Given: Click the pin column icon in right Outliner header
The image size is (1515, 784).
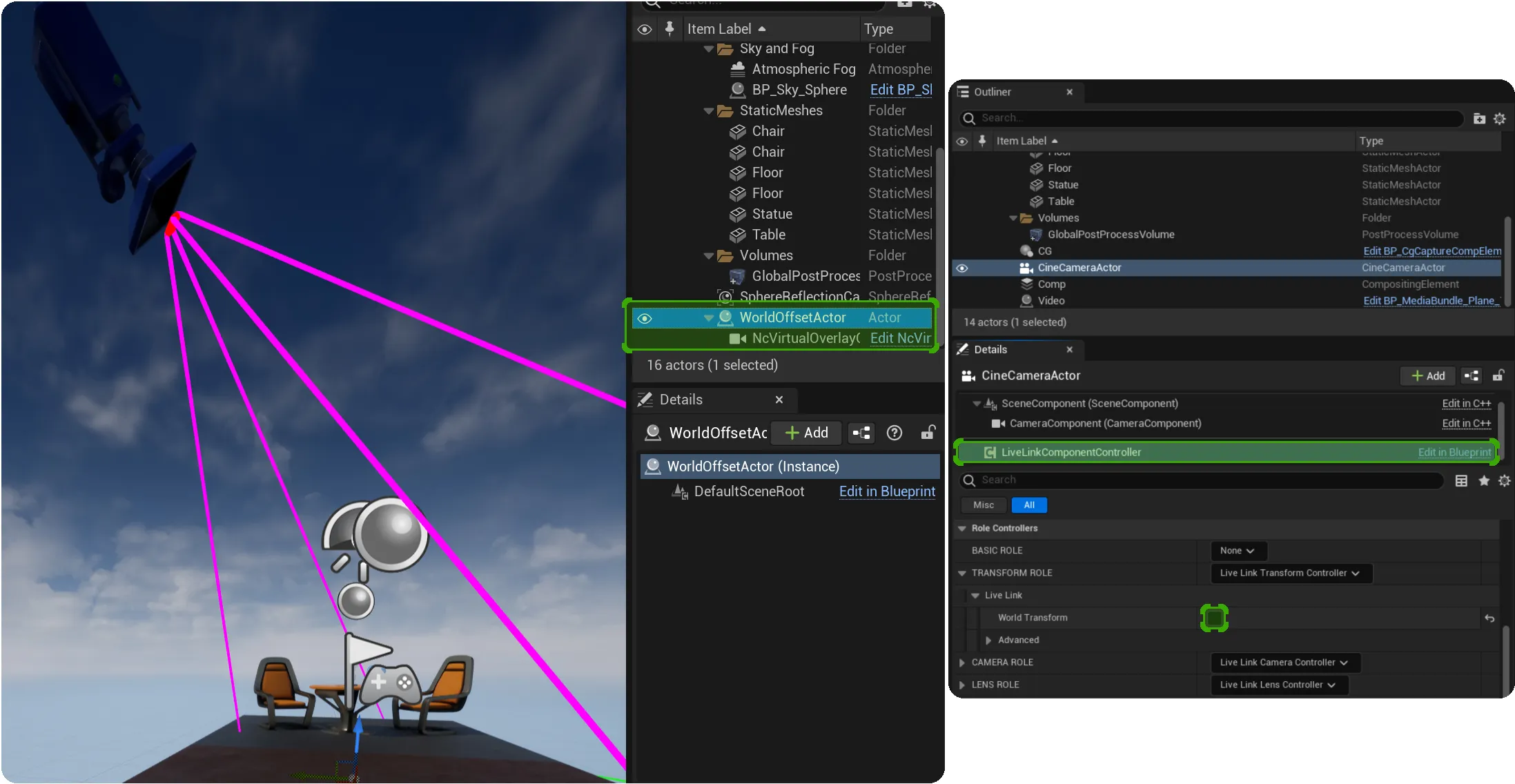Looking at the screenshot, I should point(982,141).
